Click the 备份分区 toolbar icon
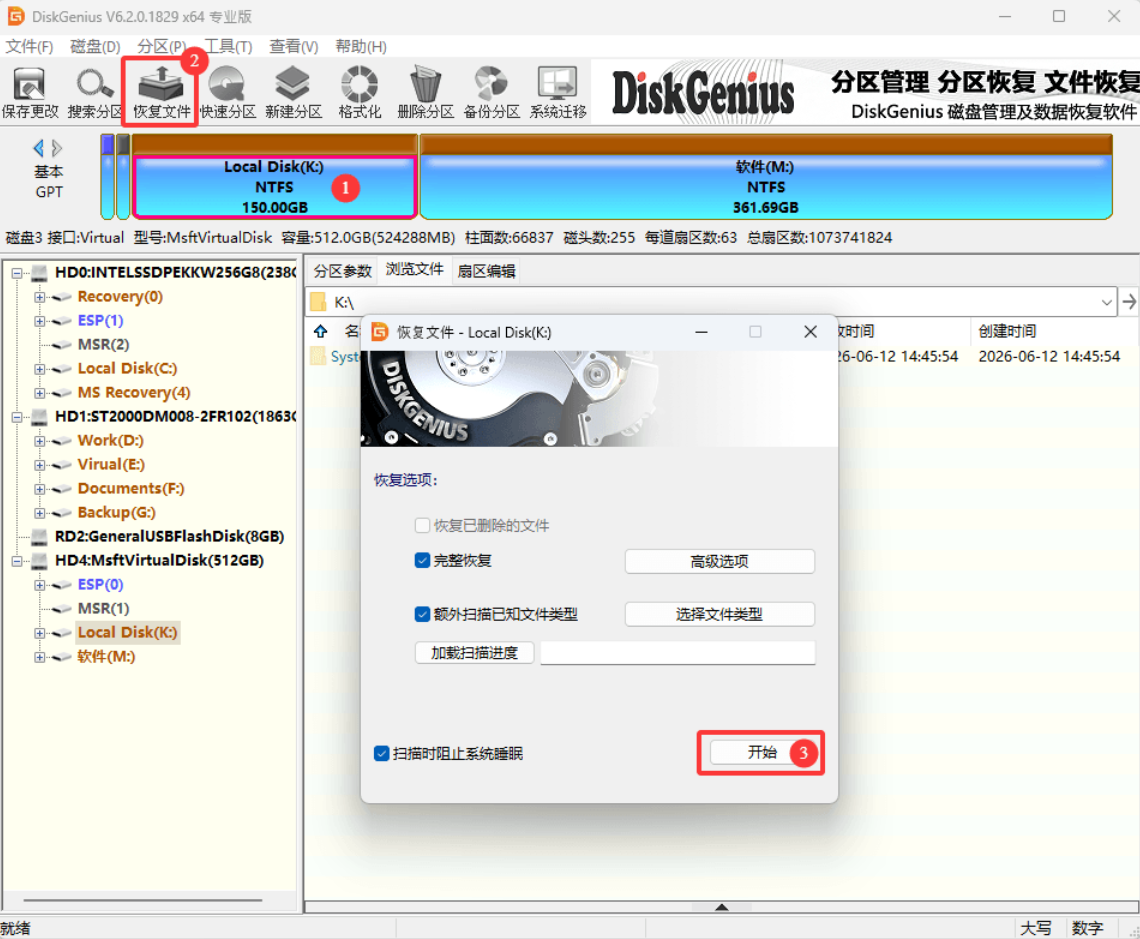Image resolution: width=1140 pixels, height=939 pixels. click(491, 92)
